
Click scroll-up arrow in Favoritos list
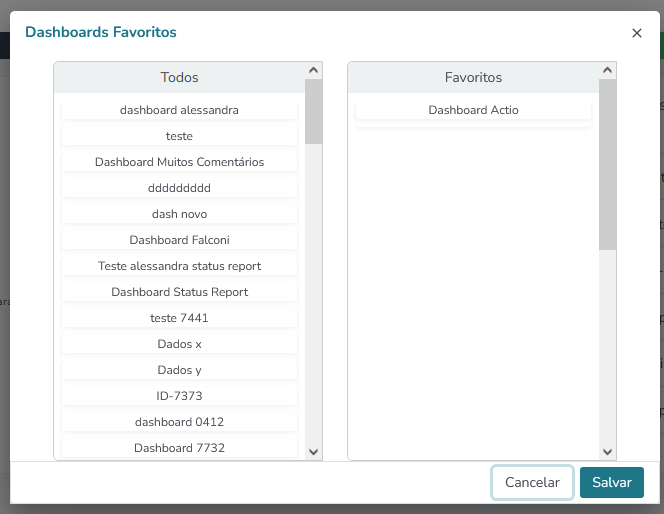tap(608, 71)
